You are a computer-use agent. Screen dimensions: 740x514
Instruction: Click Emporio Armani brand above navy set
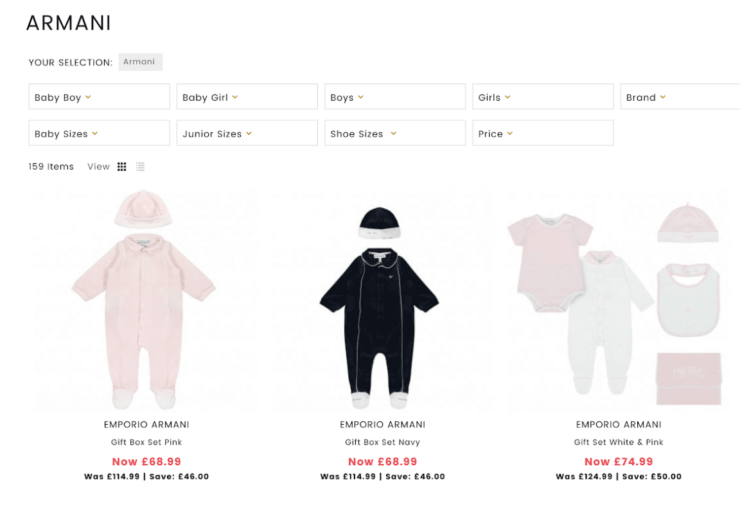coord(382,425)
